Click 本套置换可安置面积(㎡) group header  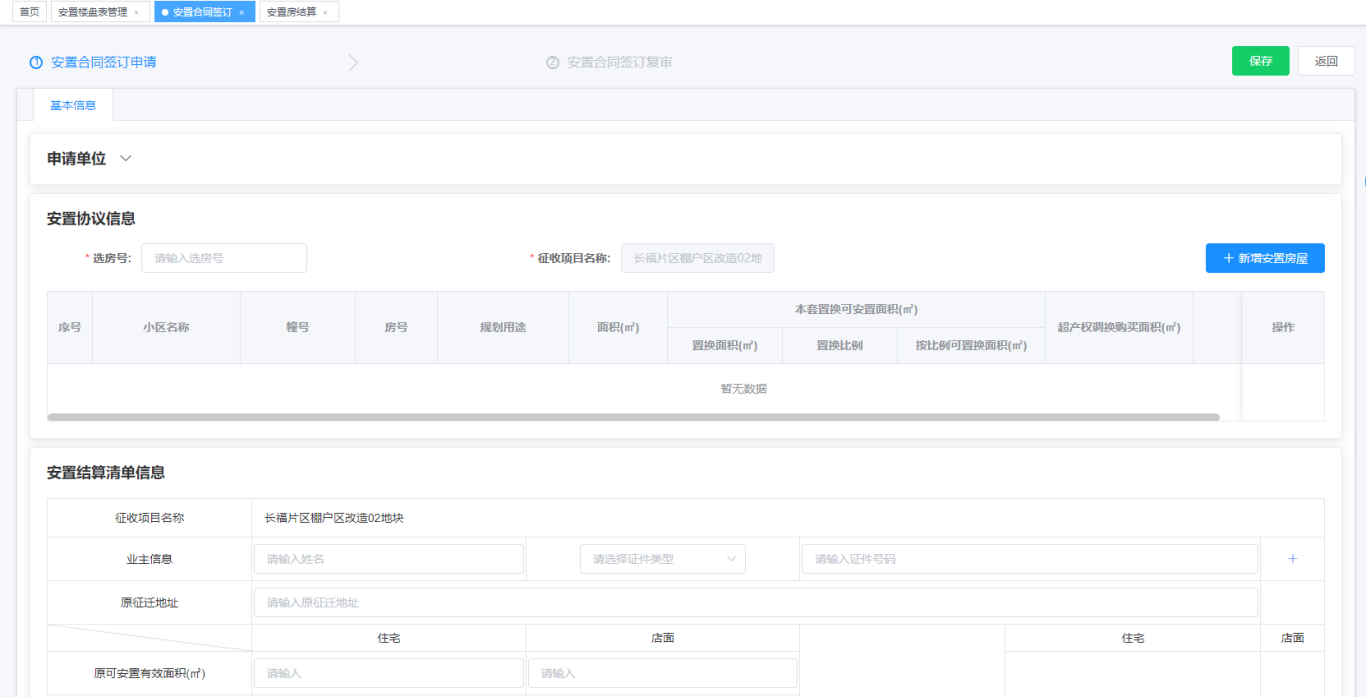pyautogui.click(x=856, y=310)
